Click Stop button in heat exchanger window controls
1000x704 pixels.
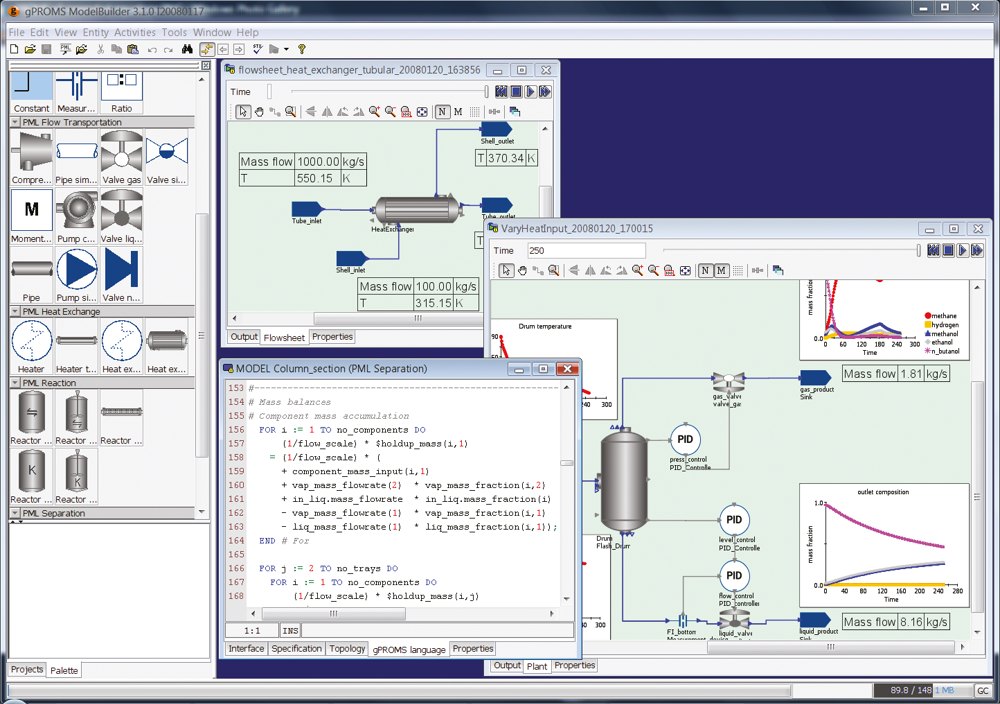point(516,92)
